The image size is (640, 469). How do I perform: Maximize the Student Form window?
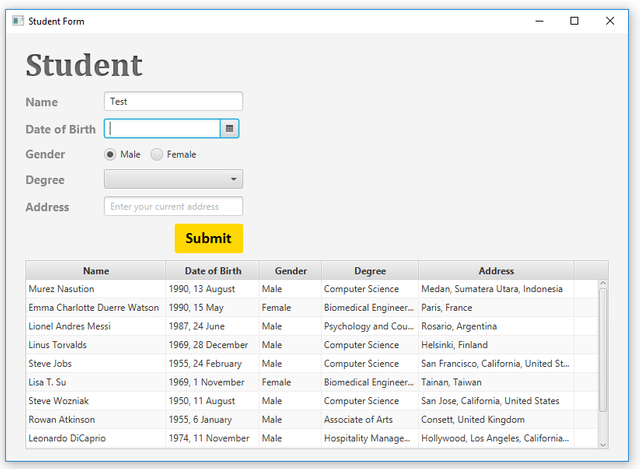click(x=574, y=21)
